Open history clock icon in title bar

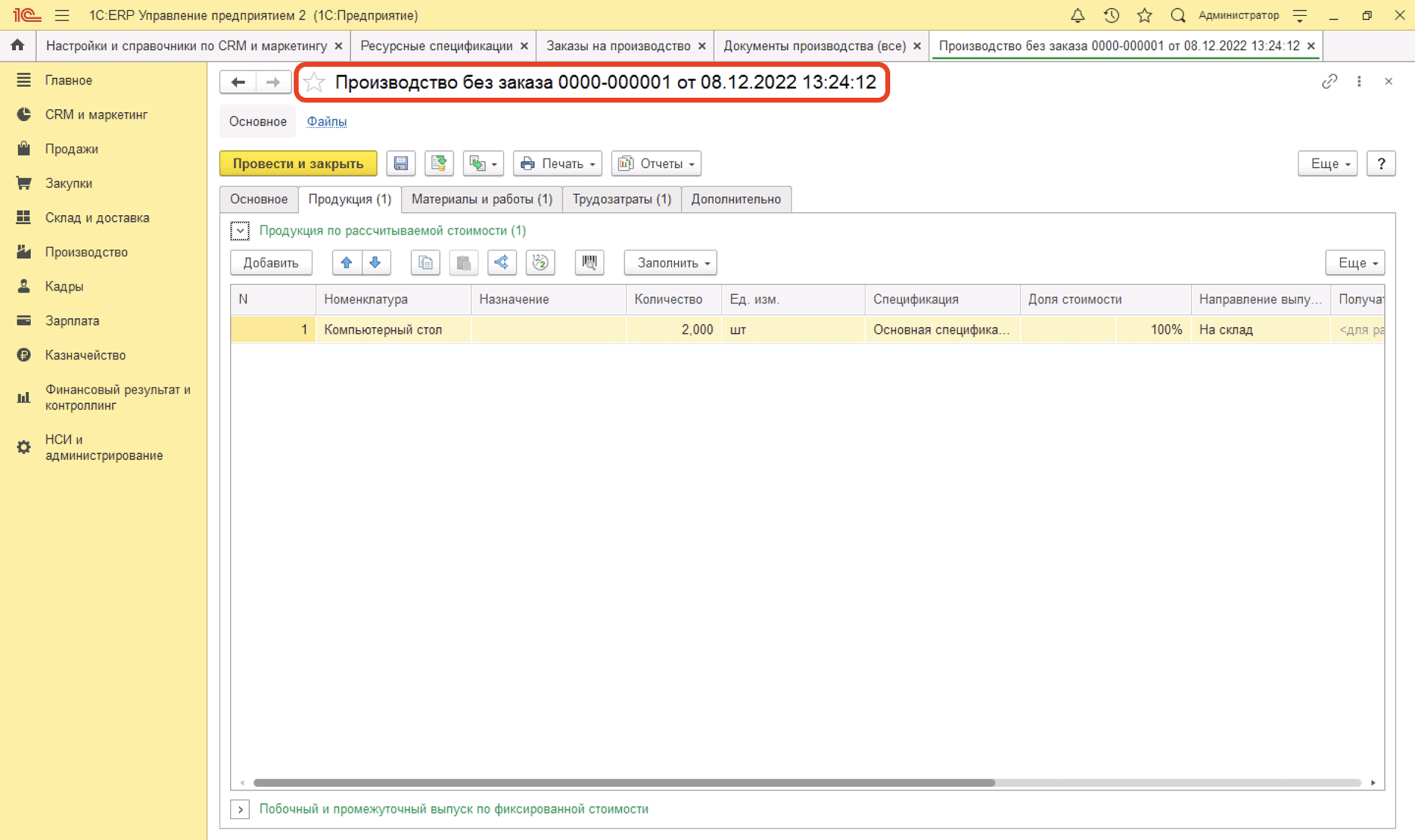click(x=1111, y=15)
